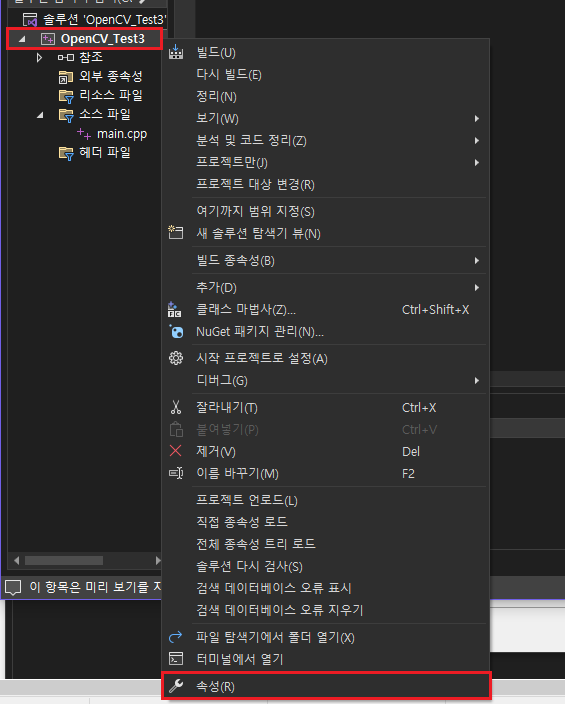This screenshot has height=704, width=565.
Task: Select 검색 데이터베이스 오류 지우기
Action: click(326, 610)
